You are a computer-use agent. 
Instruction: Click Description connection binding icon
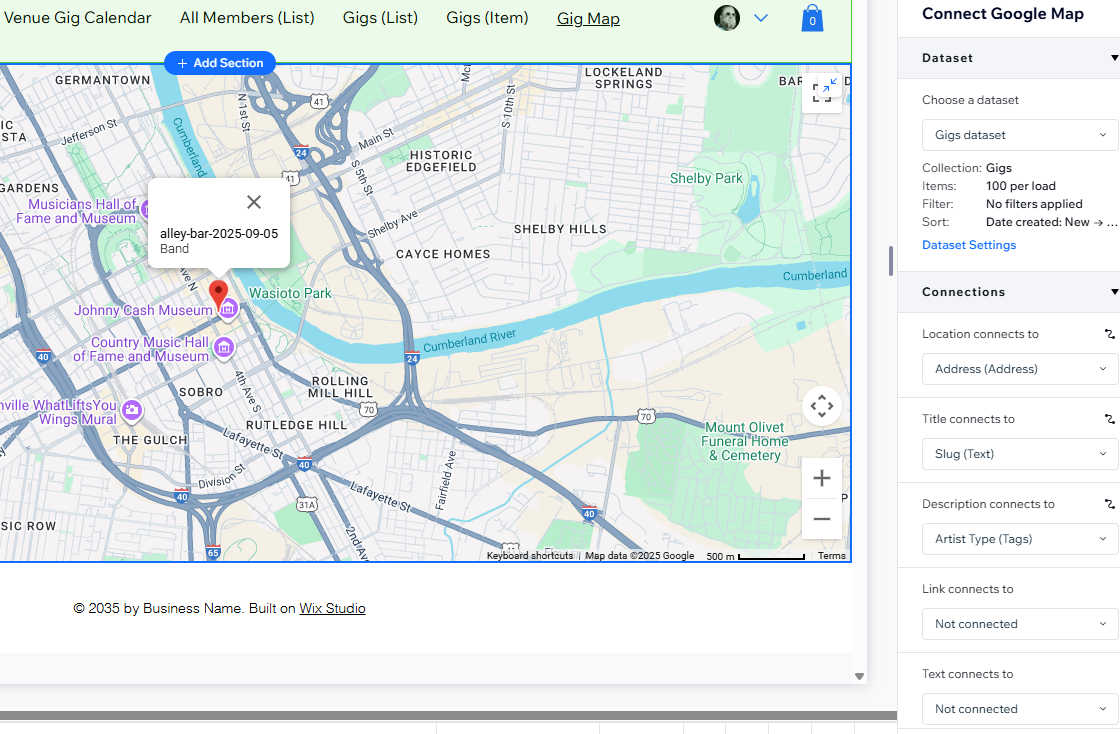coord(1109,504)
